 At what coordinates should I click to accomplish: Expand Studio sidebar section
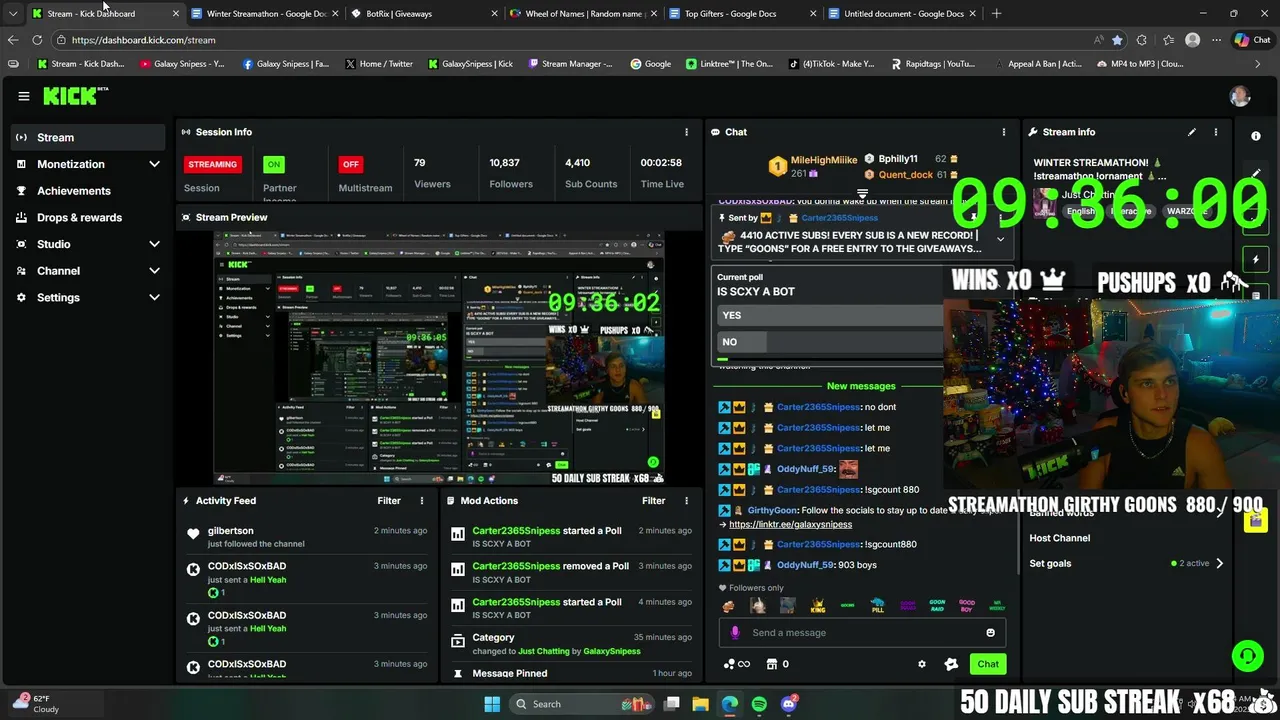pos(154,244)
